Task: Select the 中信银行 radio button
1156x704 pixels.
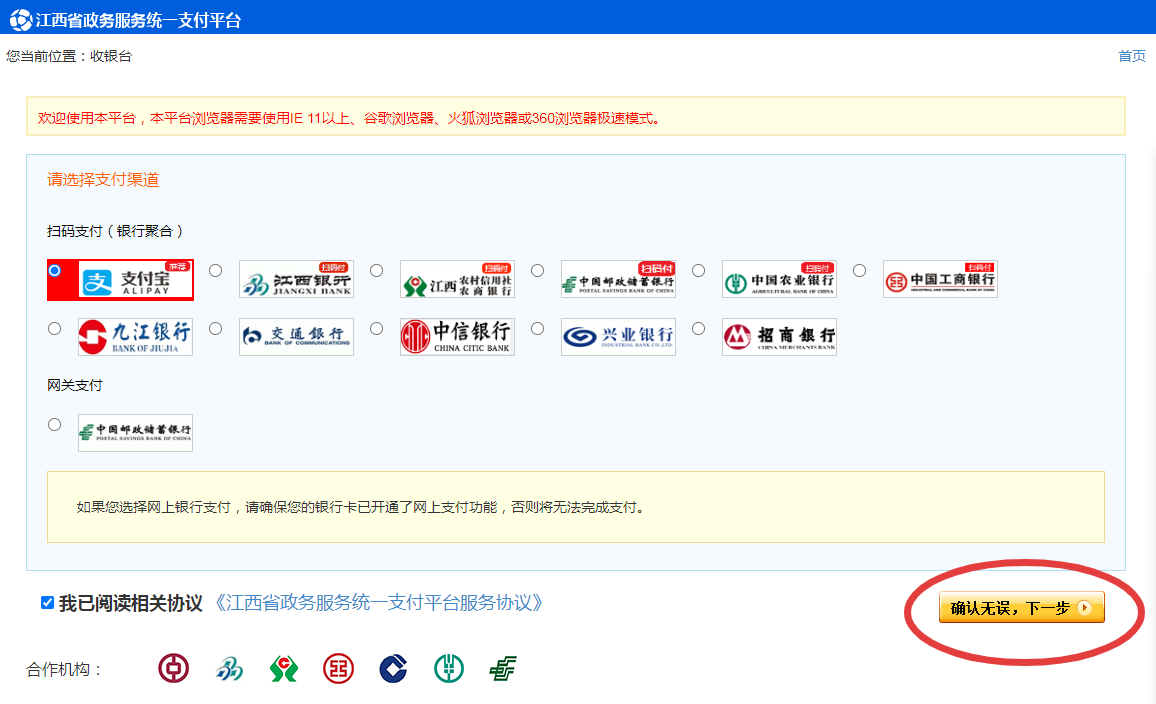Action: (x=377, y=329)
